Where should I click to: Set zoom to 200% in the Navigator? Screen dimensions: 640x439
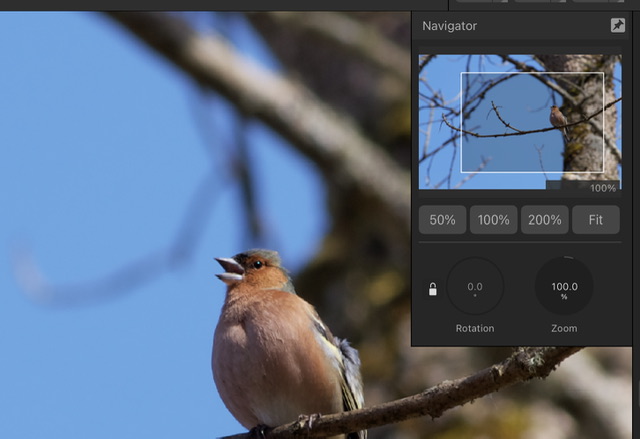[544, 220]
